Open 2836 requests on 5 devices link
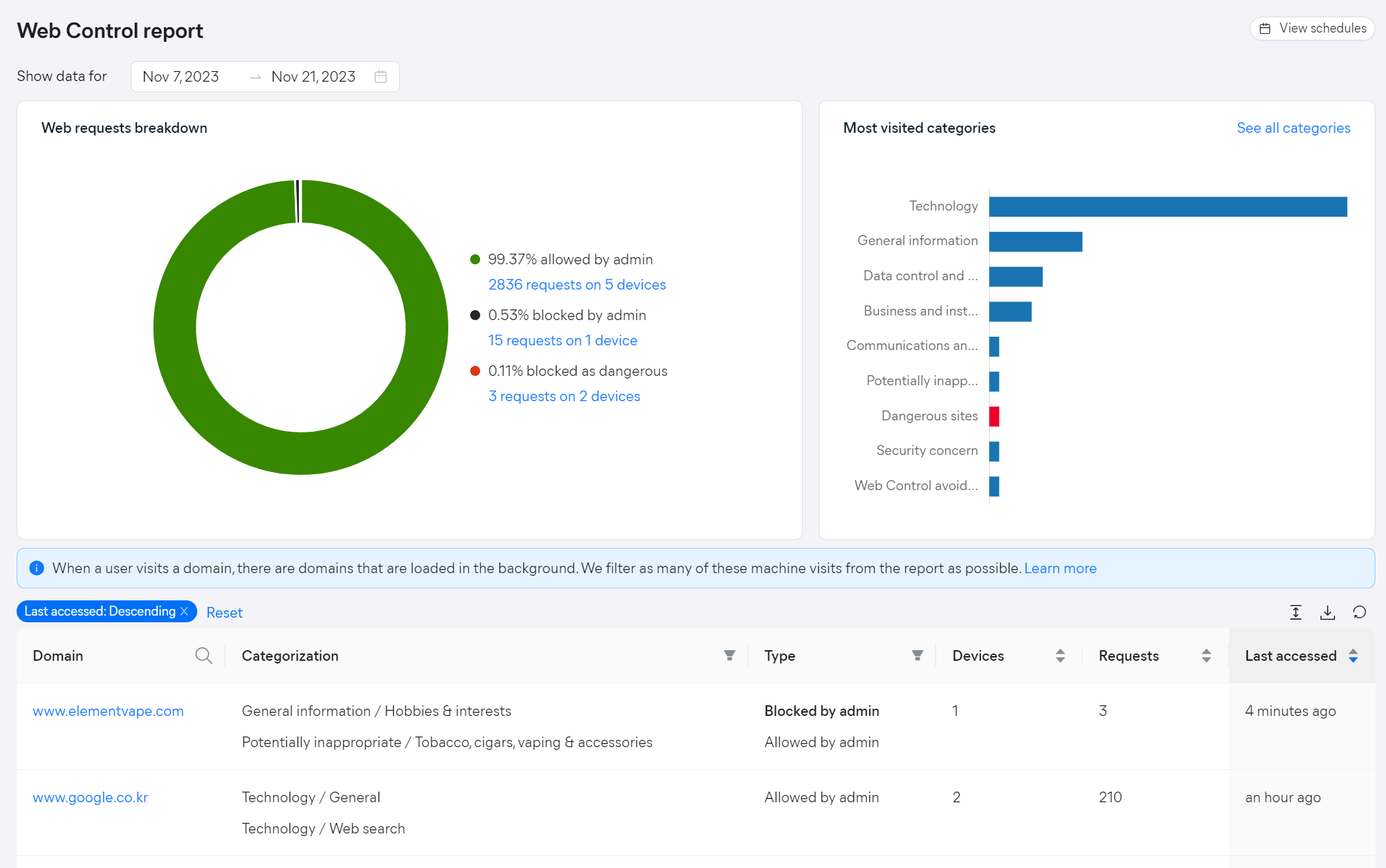 [x=576, y=285]
